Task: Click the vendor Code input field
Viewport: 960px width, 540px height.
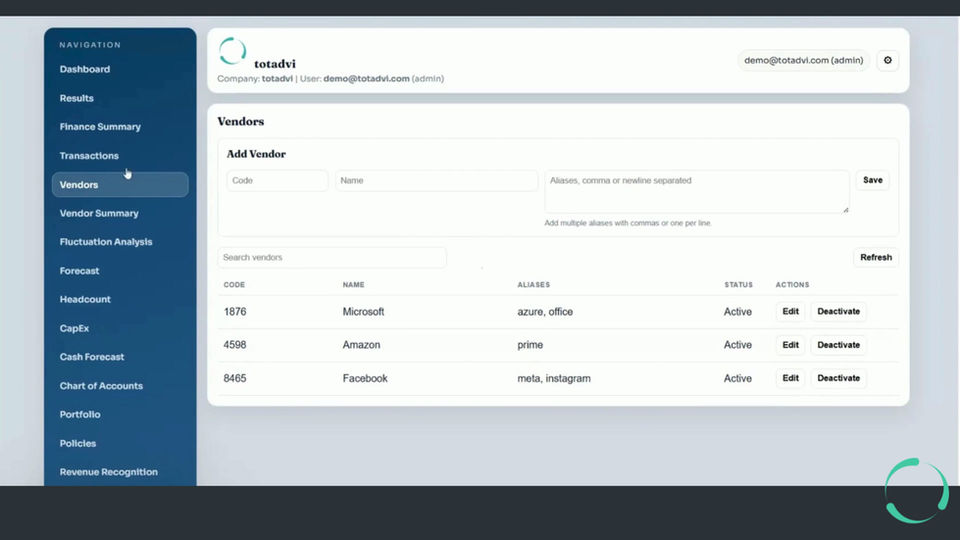Action: [277, 181]
